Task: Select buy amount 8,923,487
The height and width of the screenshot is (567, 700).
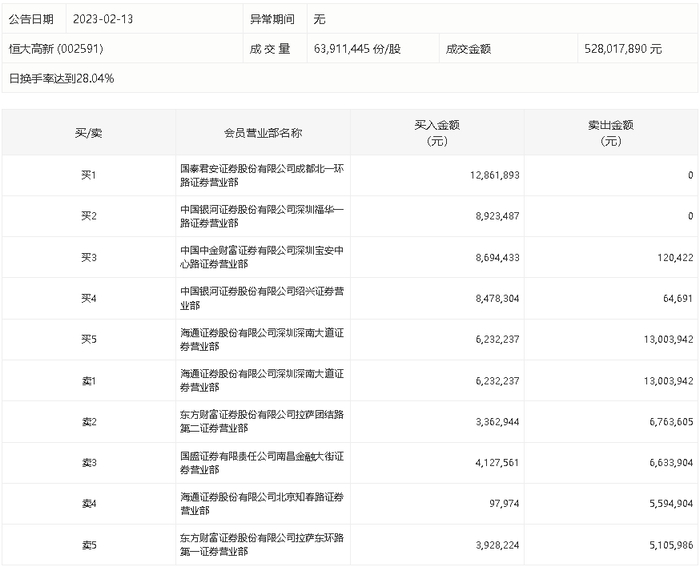Action: coord(497,216)
